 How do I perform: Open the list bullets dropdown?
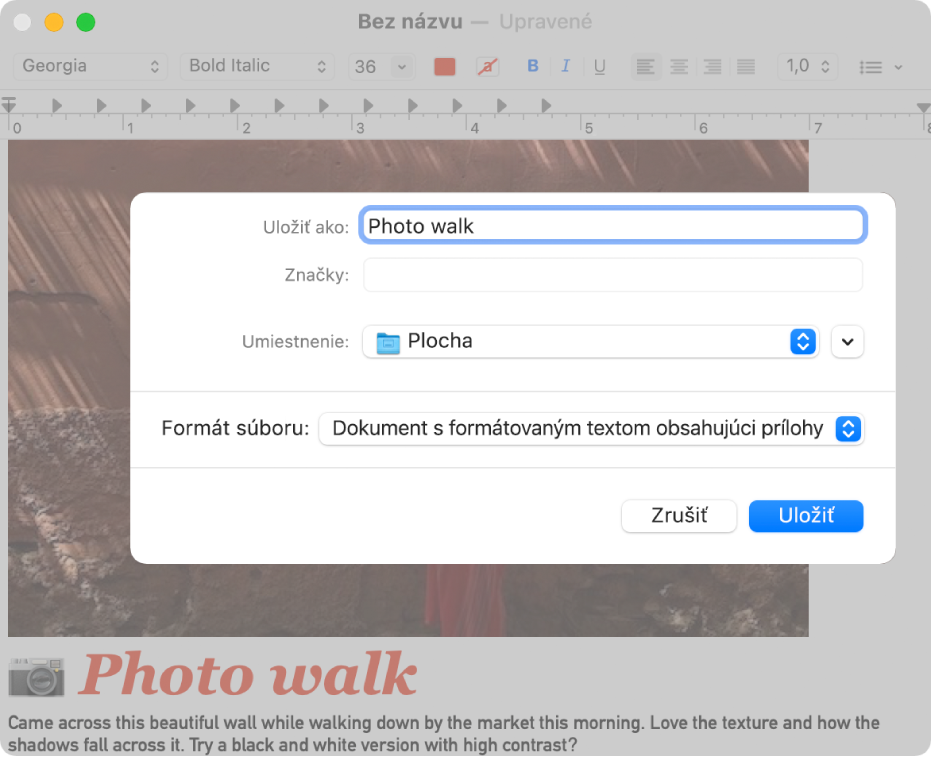(881, 67)
